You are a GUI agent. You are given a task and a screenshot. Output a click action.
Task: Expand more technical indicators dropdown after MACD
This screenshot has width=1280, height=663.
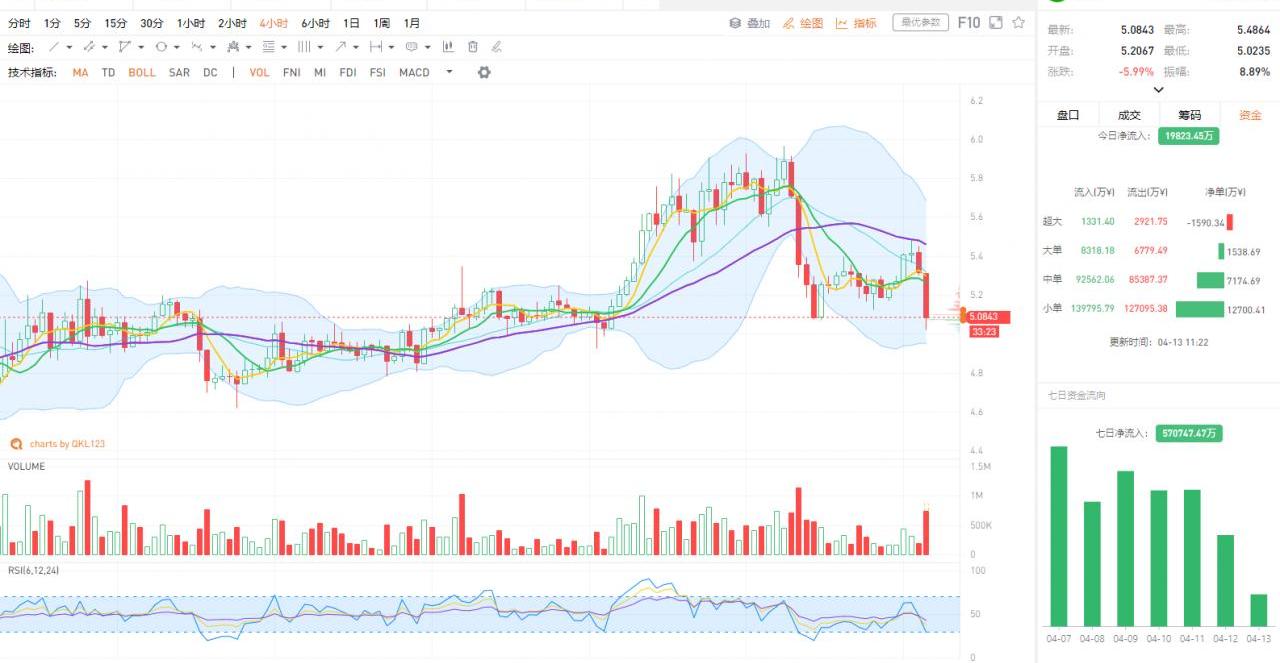pos(449,72)
